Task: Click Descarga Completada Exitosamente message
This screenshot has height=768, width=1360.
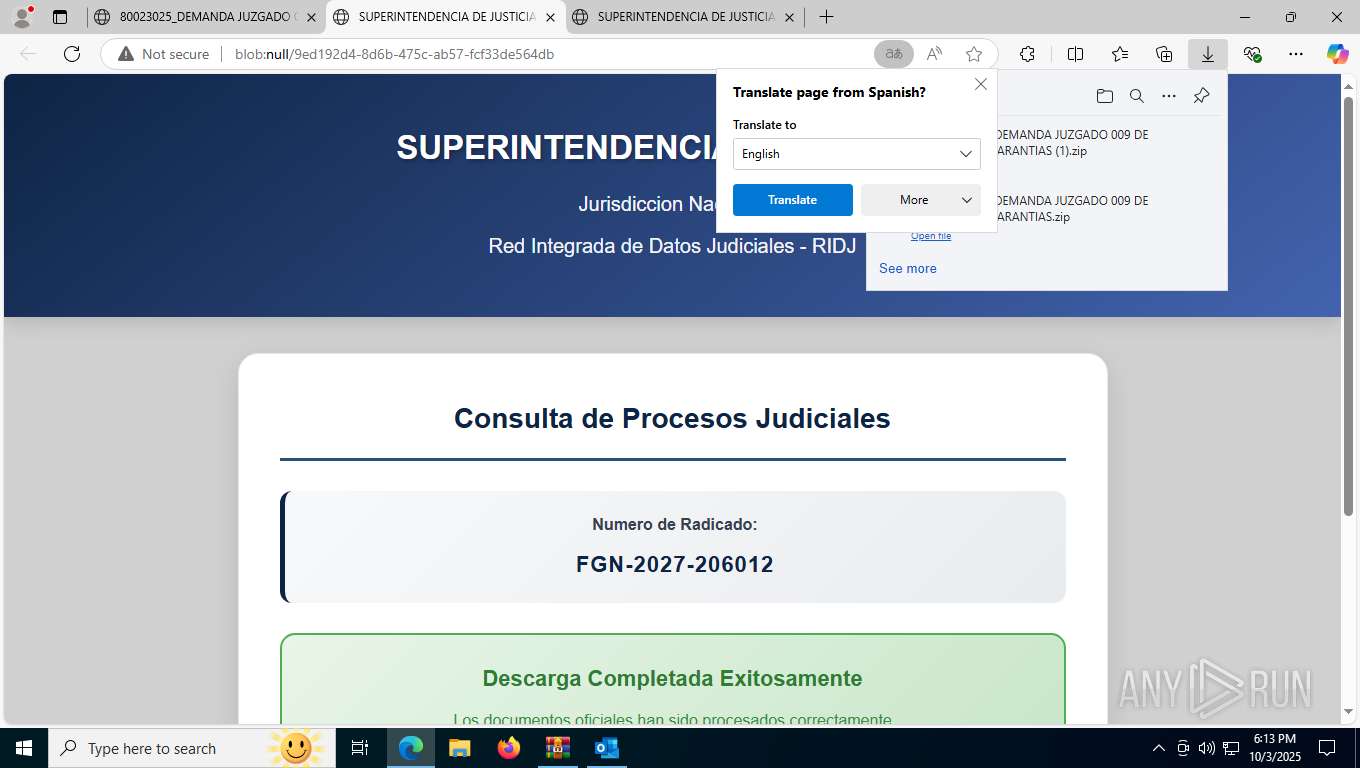Action: [672, 678]
